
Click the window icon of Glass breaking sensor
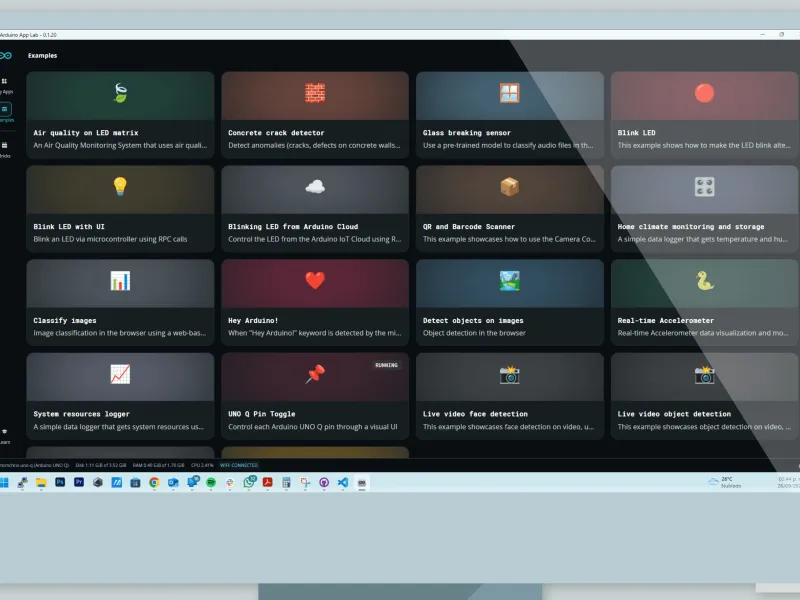[509, 93]
